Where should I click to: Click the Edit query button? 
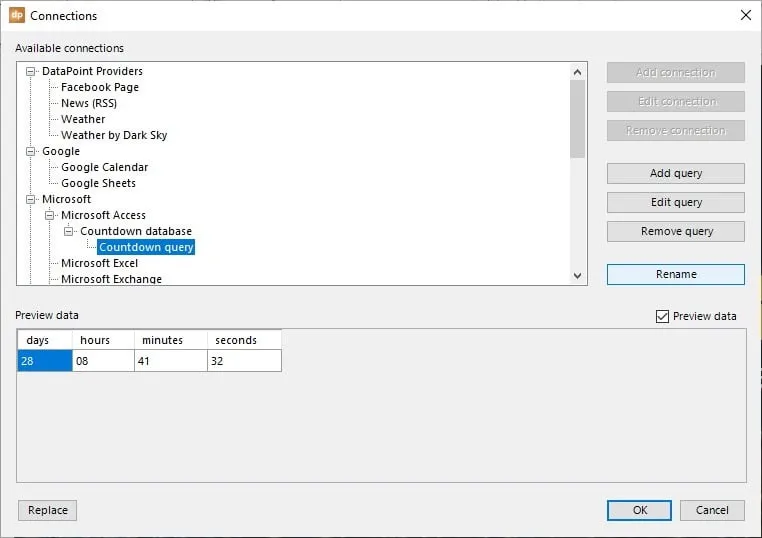675,203
